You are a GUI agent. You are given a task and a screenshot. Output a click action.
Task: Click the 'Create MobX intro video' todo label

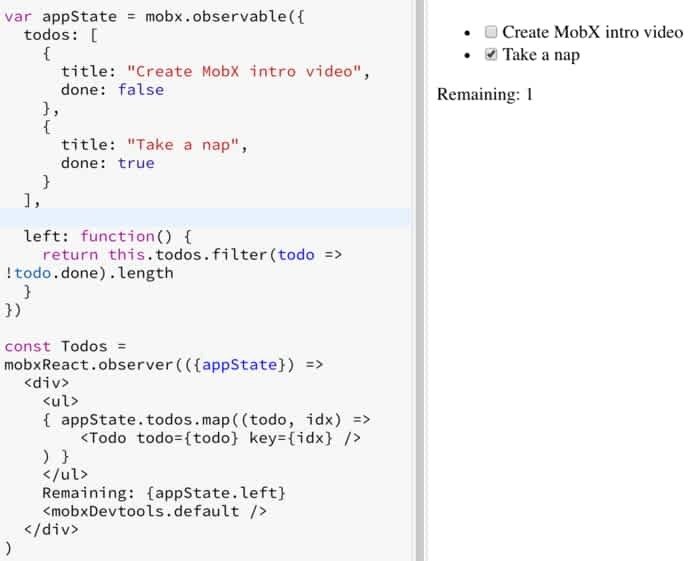click(592, 32)
